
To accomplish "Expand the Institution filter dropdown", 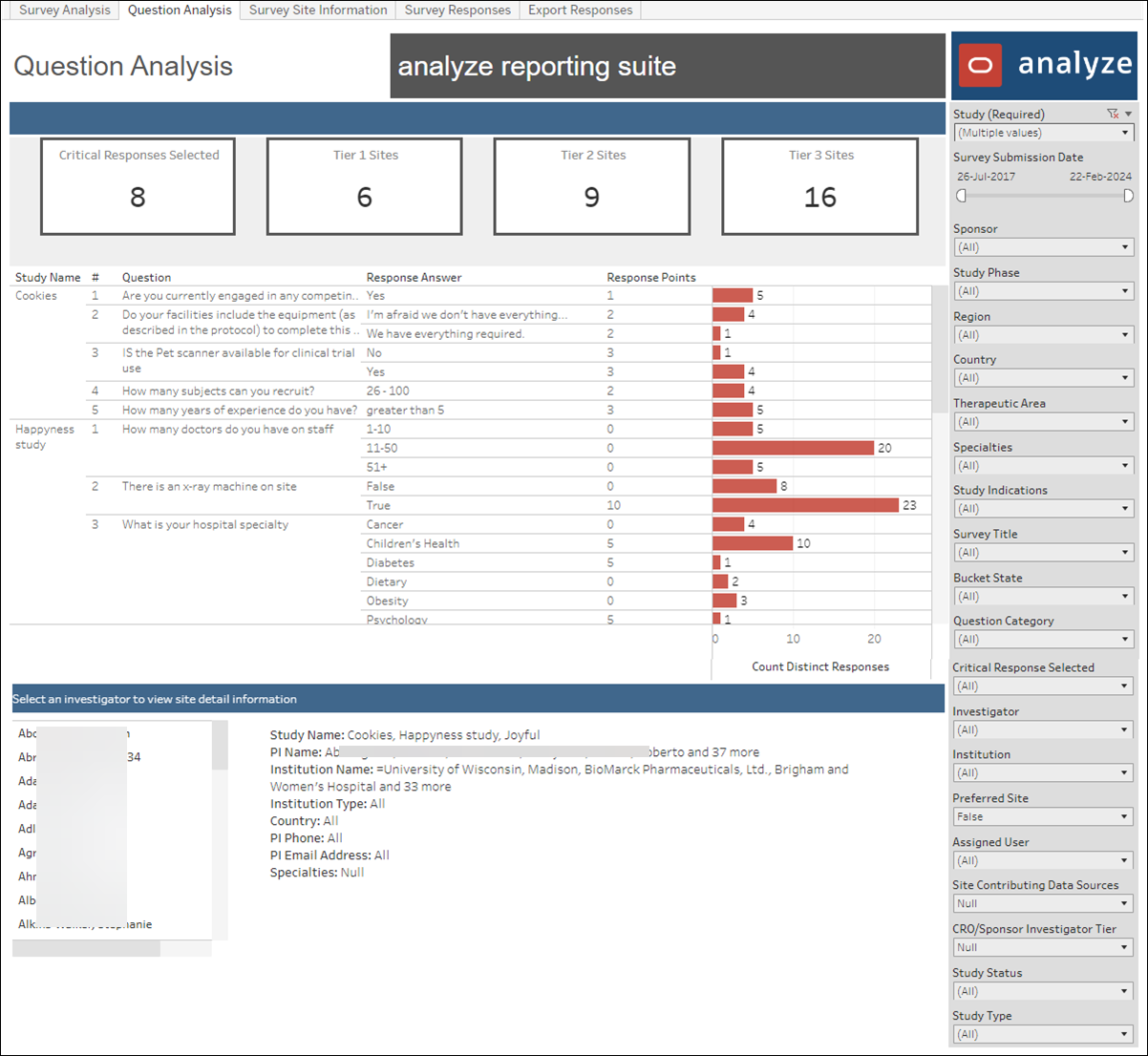I will [x=1044, y=773].
